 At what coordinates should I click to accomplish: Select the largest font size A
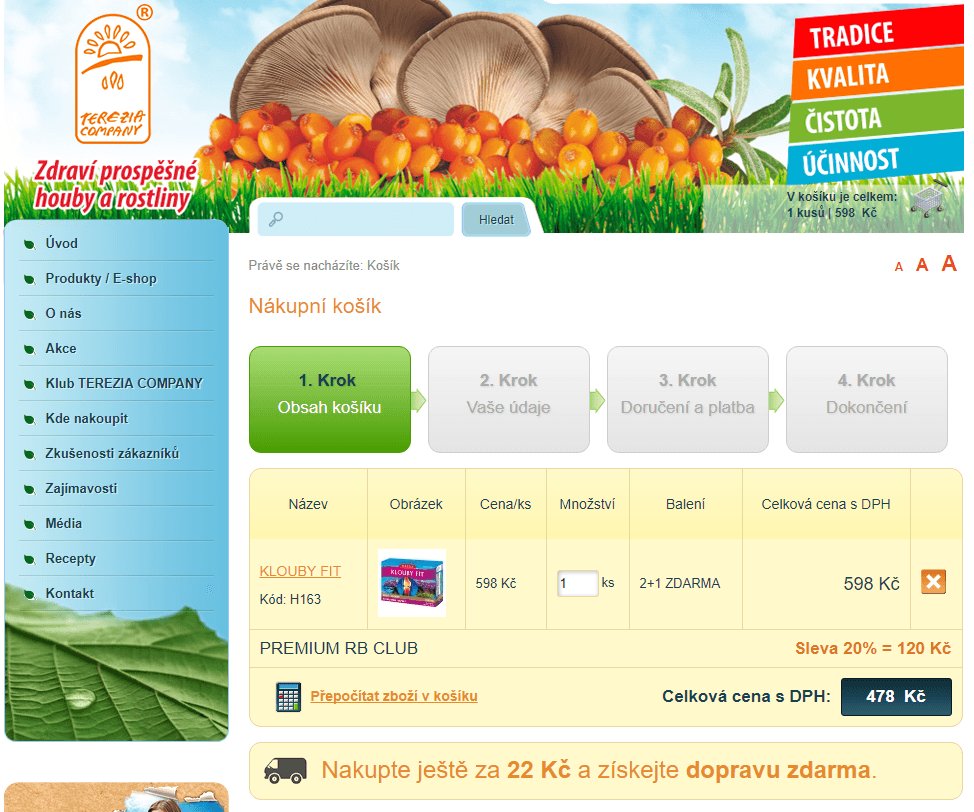click(x=949, y=263)
